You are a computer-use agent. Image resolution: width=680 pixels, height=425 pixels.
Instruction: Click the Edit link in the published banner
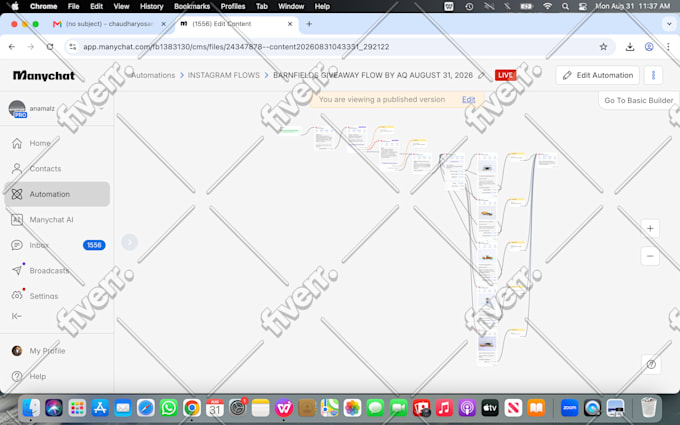[468, 99]
